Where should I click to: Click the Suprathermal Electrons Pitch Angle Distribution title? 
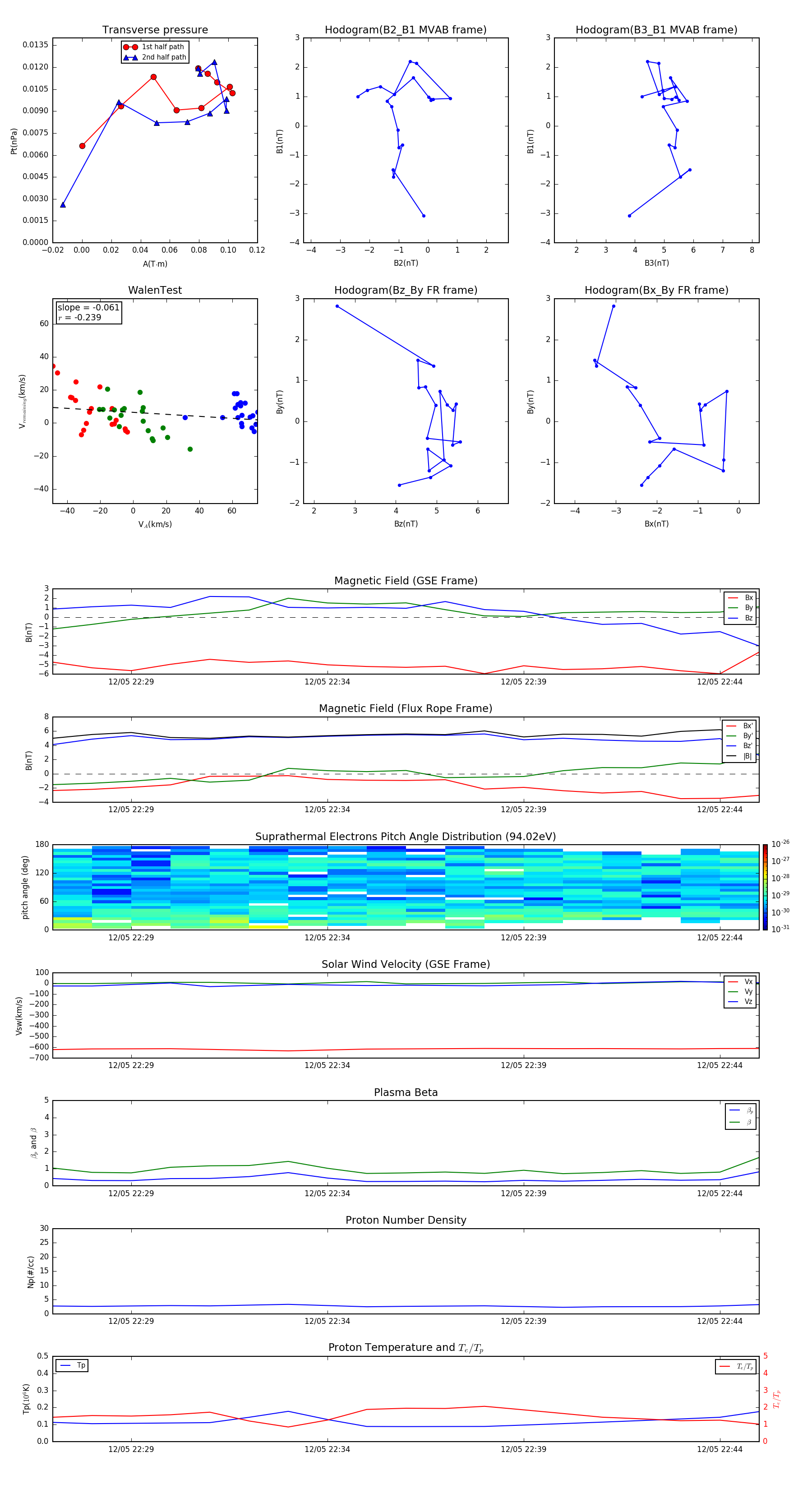point(406,837)
